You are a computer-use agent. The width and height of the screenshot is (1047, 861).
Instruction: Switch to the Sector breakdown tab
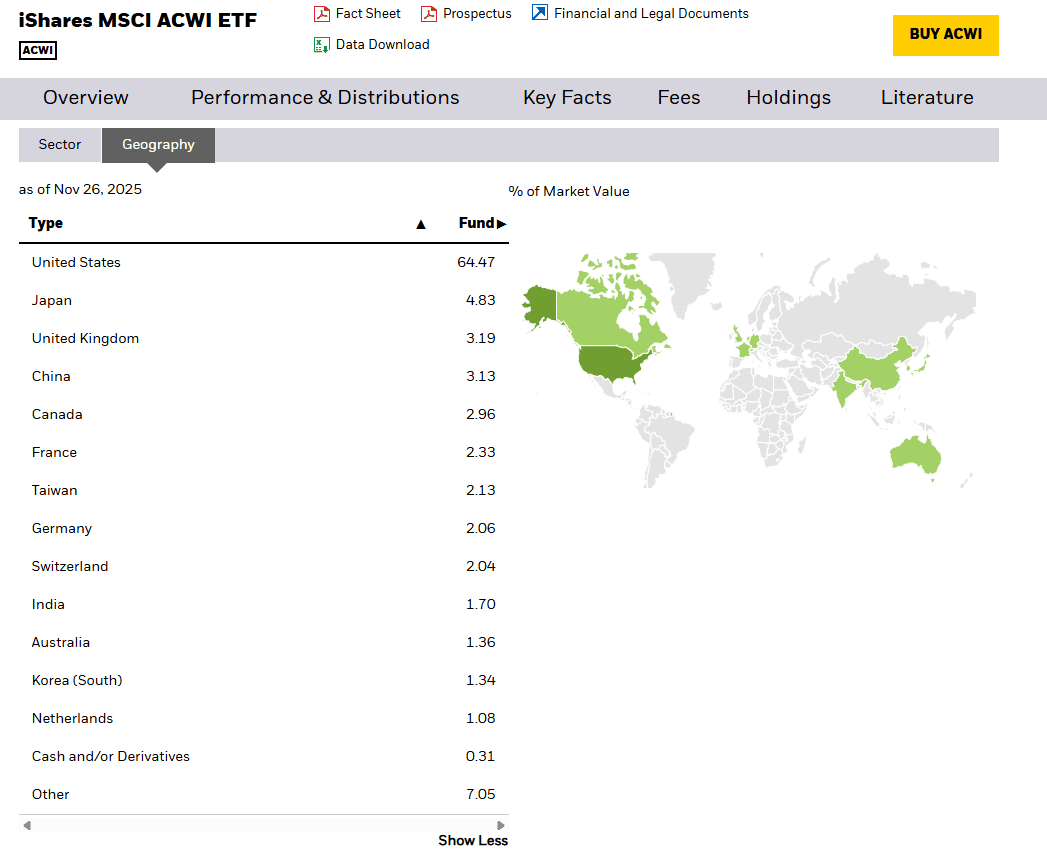(x=60, y=145)
